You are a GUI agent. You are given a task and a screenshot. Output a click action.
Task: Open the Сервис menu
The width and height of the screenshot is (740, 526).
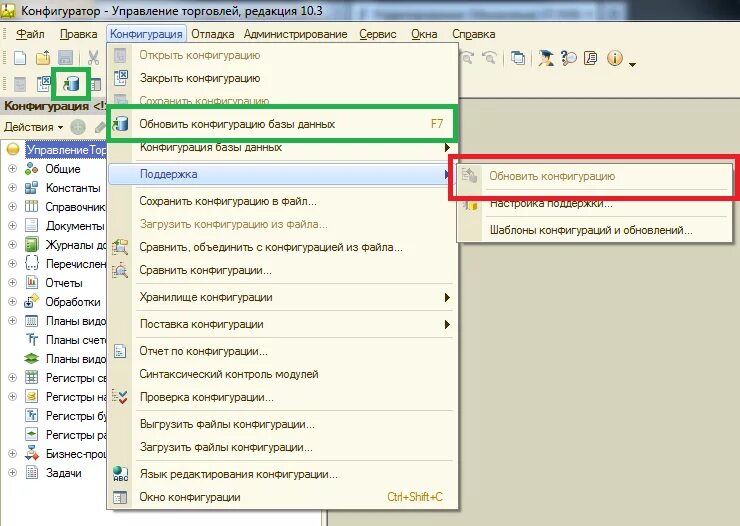pyautogui.click(x=378, y=34)
